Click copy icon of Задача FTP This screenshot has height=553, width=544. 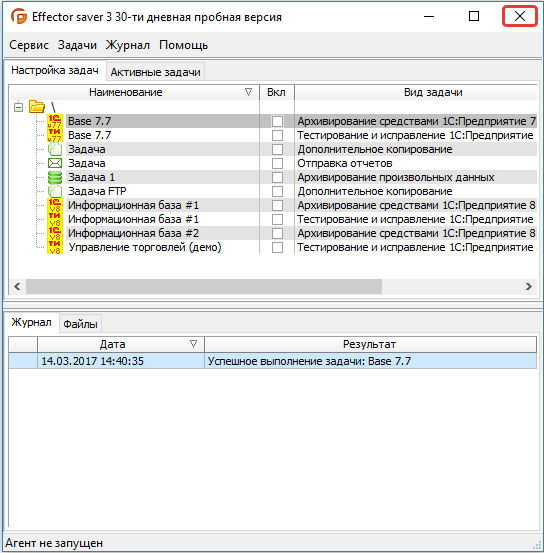click(55, 191)
